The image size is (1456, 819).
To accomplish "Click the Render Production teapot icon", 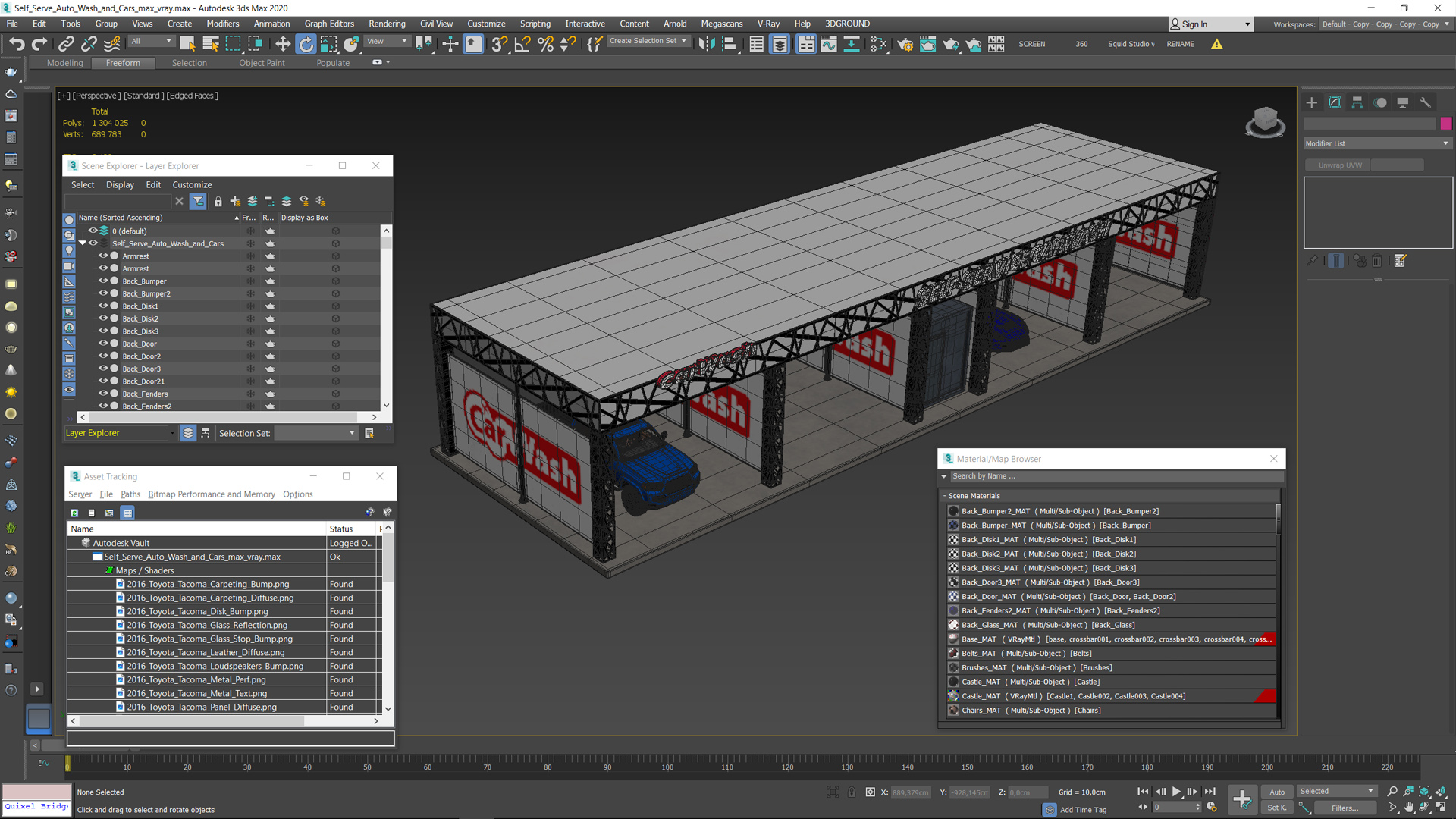I will 950,44.
